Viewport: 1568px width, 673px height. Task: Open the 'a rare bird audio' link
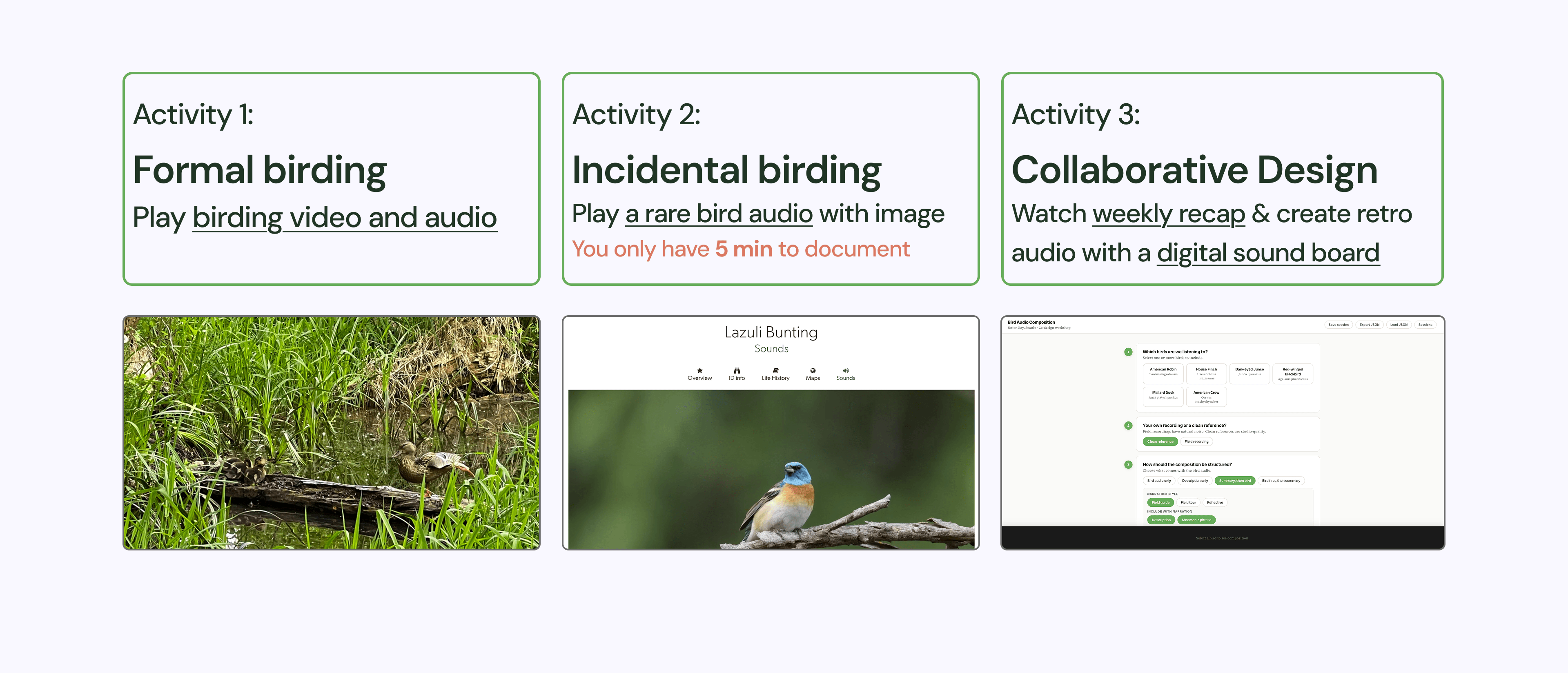coord(719,214)
